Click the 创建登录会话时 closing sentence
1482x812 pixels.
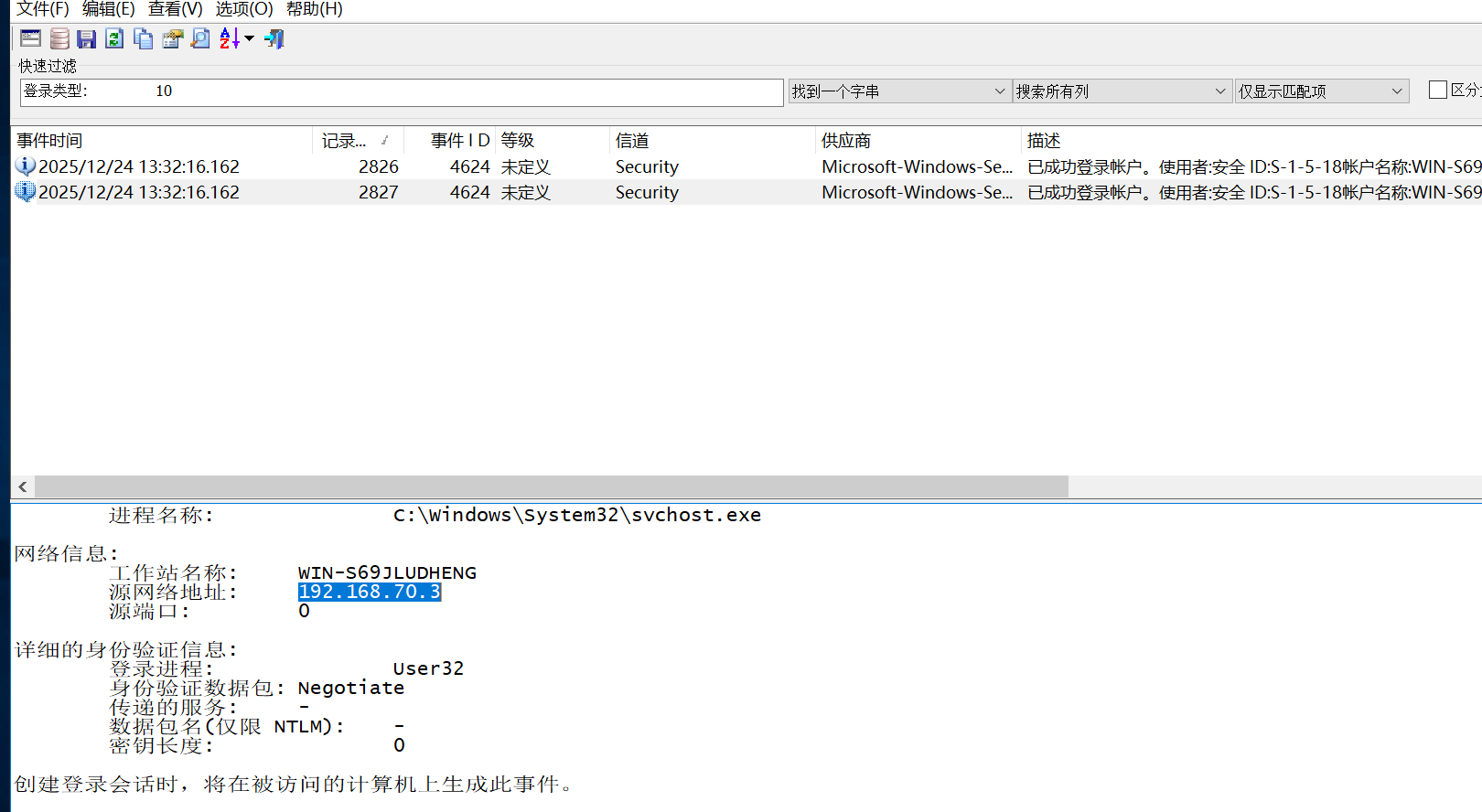click(x=295, y=784)
